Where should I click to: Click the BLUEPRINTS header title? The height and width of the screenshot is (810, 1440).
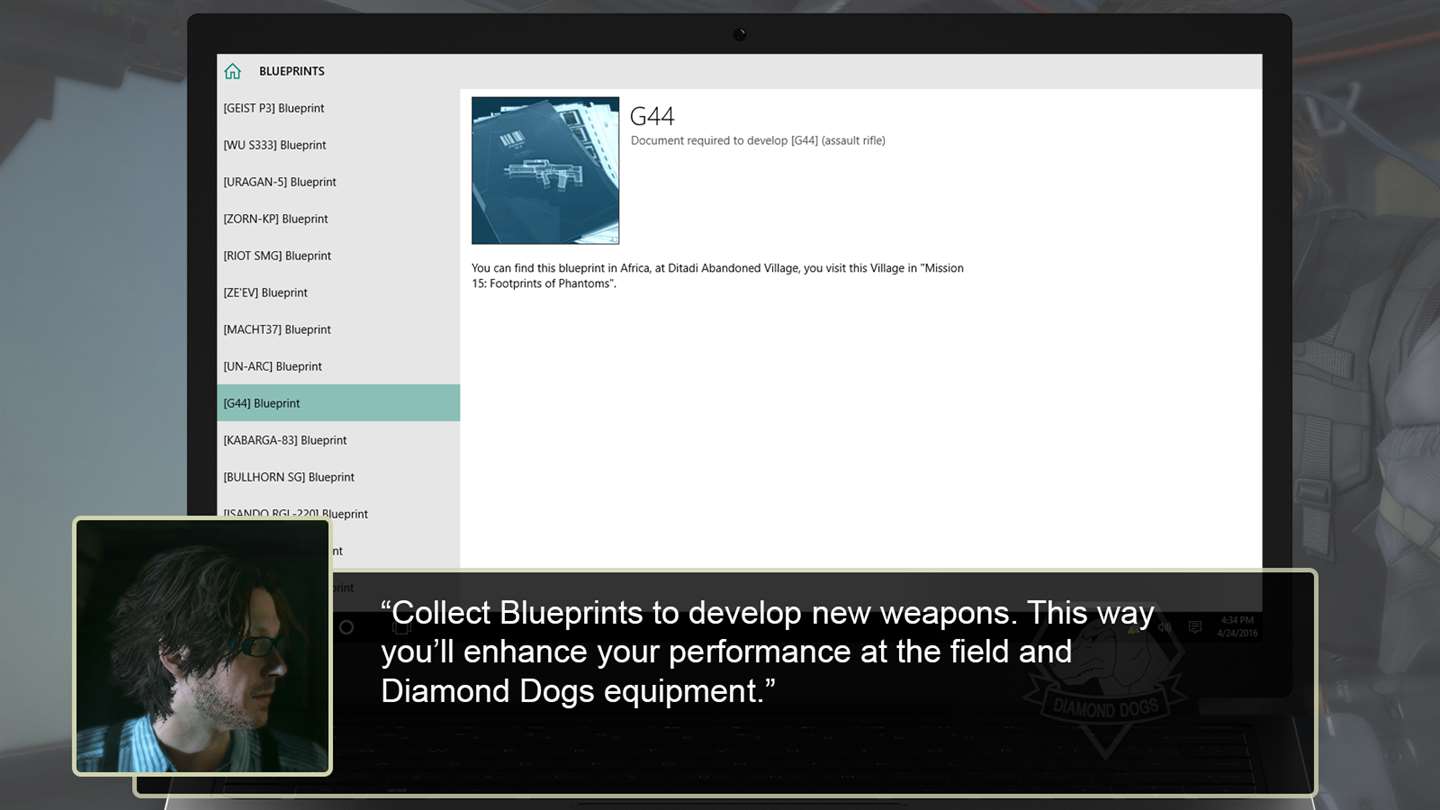[x=292, y=71]
